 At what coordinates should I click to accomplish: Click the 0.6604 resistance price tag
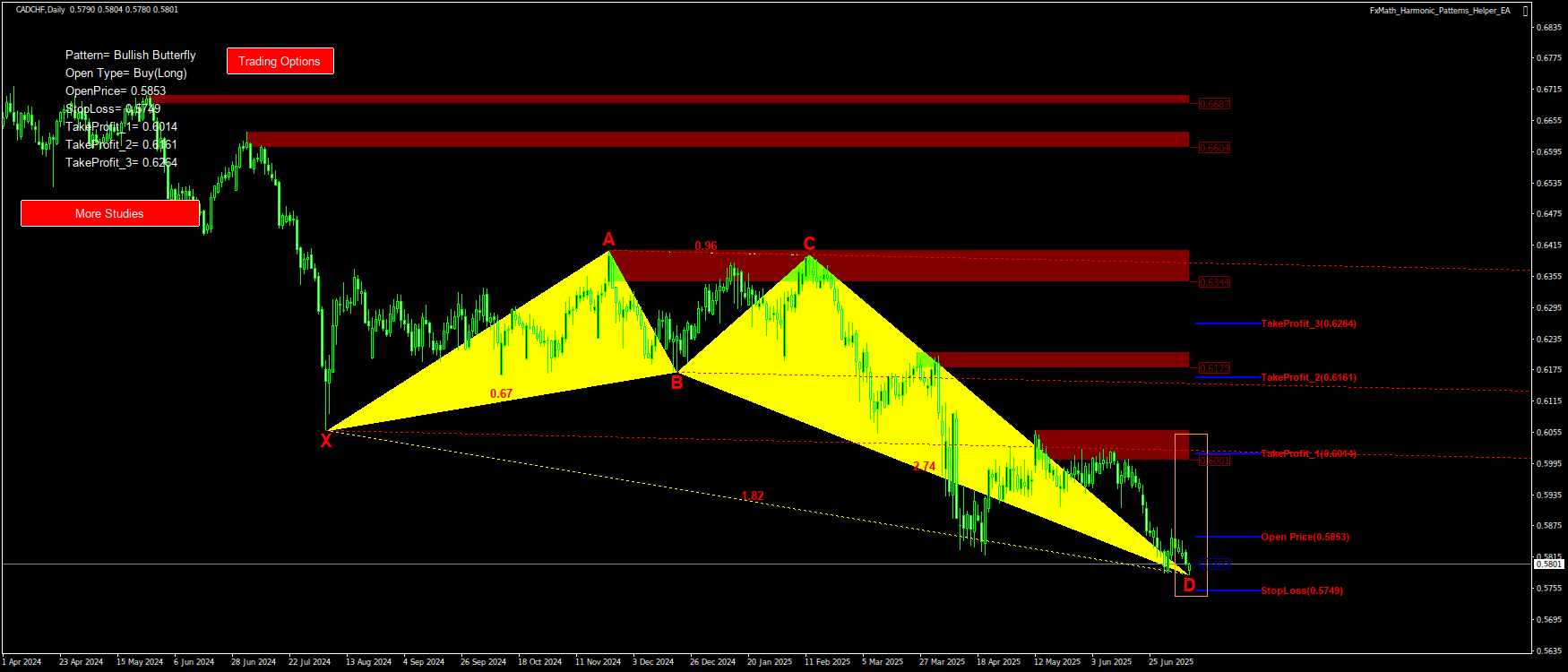point(1214,148)
